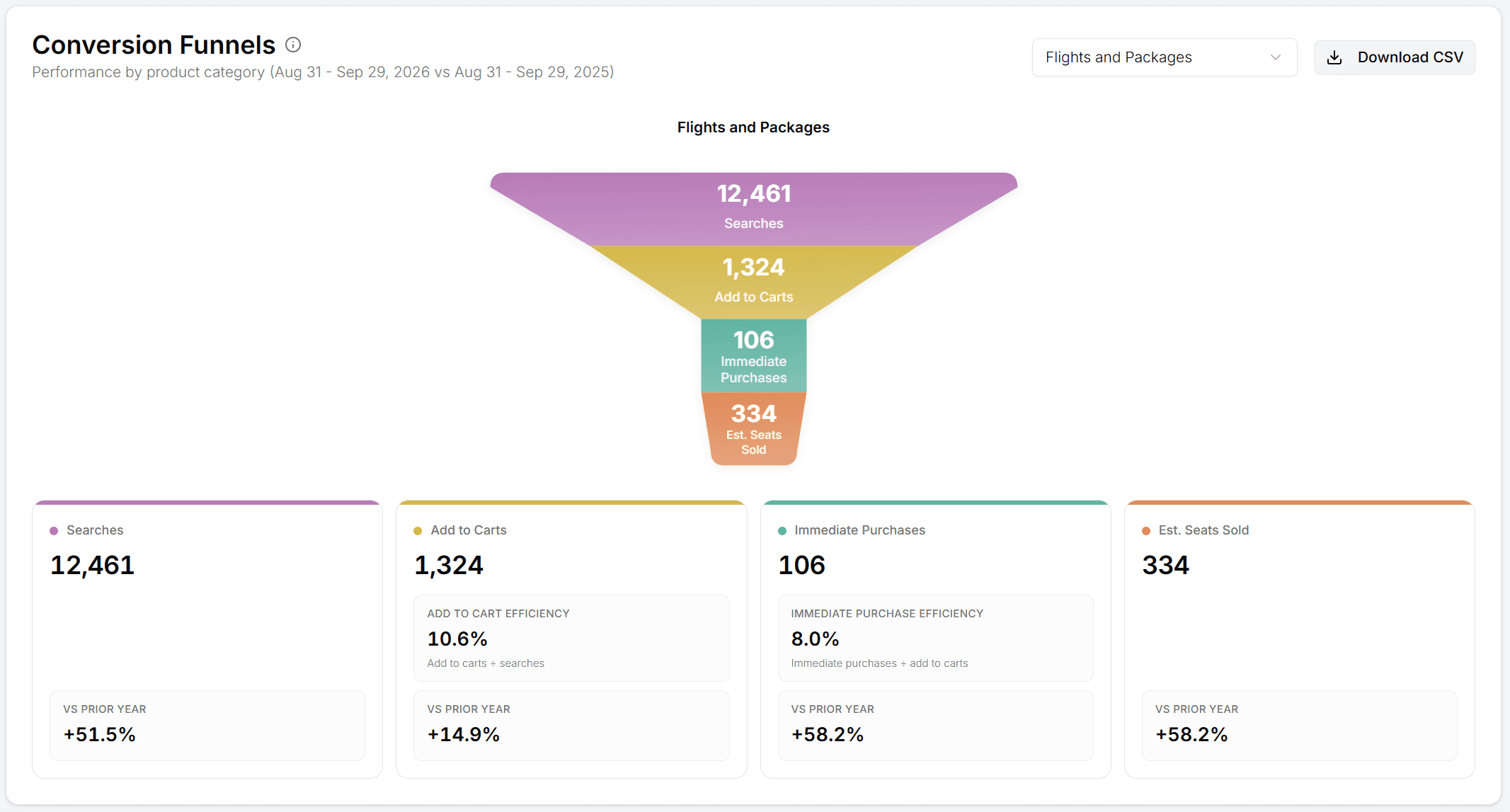Click +58.2% in Est. Seats Sold card
Screen dimensions: 1510x812
1192,734
